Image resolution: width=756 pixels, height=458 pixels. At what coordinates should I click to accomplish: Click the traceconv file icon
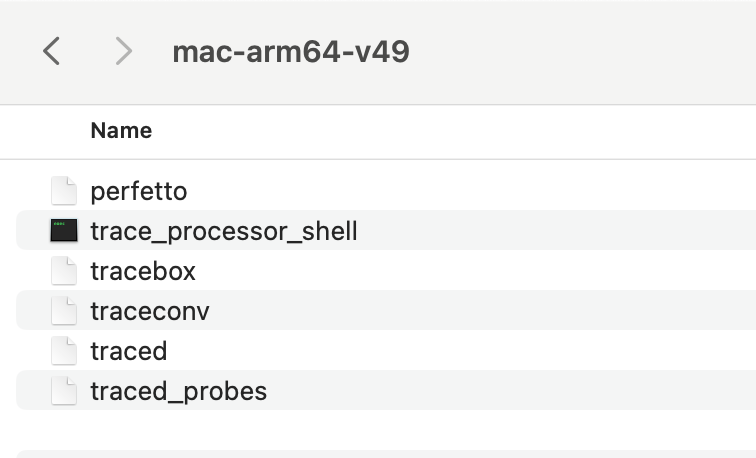tap(64, 311)
